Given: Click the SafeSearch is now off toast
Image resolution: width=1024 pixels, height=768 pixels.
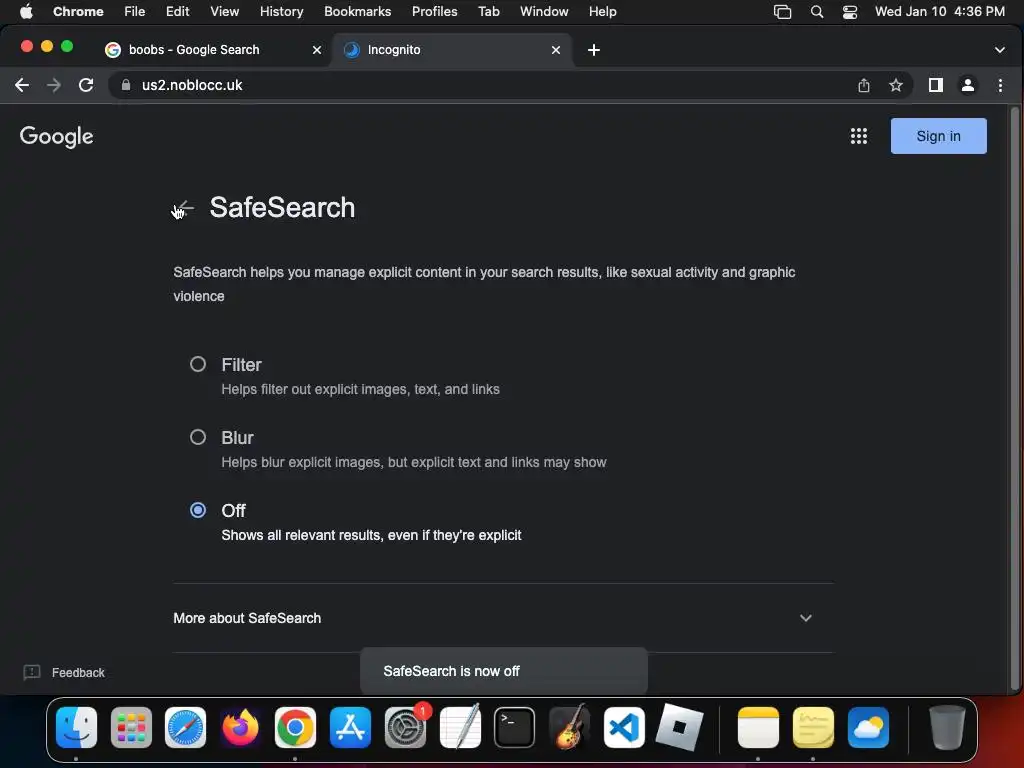Looking at the screenshot, I should (504, 671).
